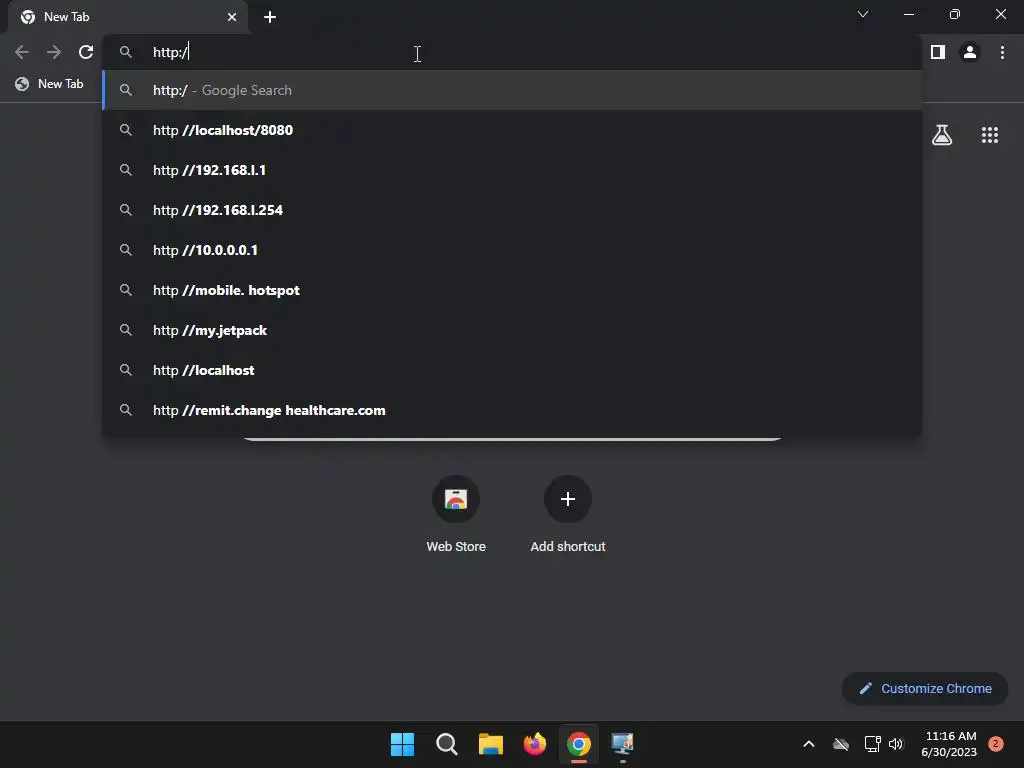Select suggestion http //my.jetpack

(x=512, y=330)
